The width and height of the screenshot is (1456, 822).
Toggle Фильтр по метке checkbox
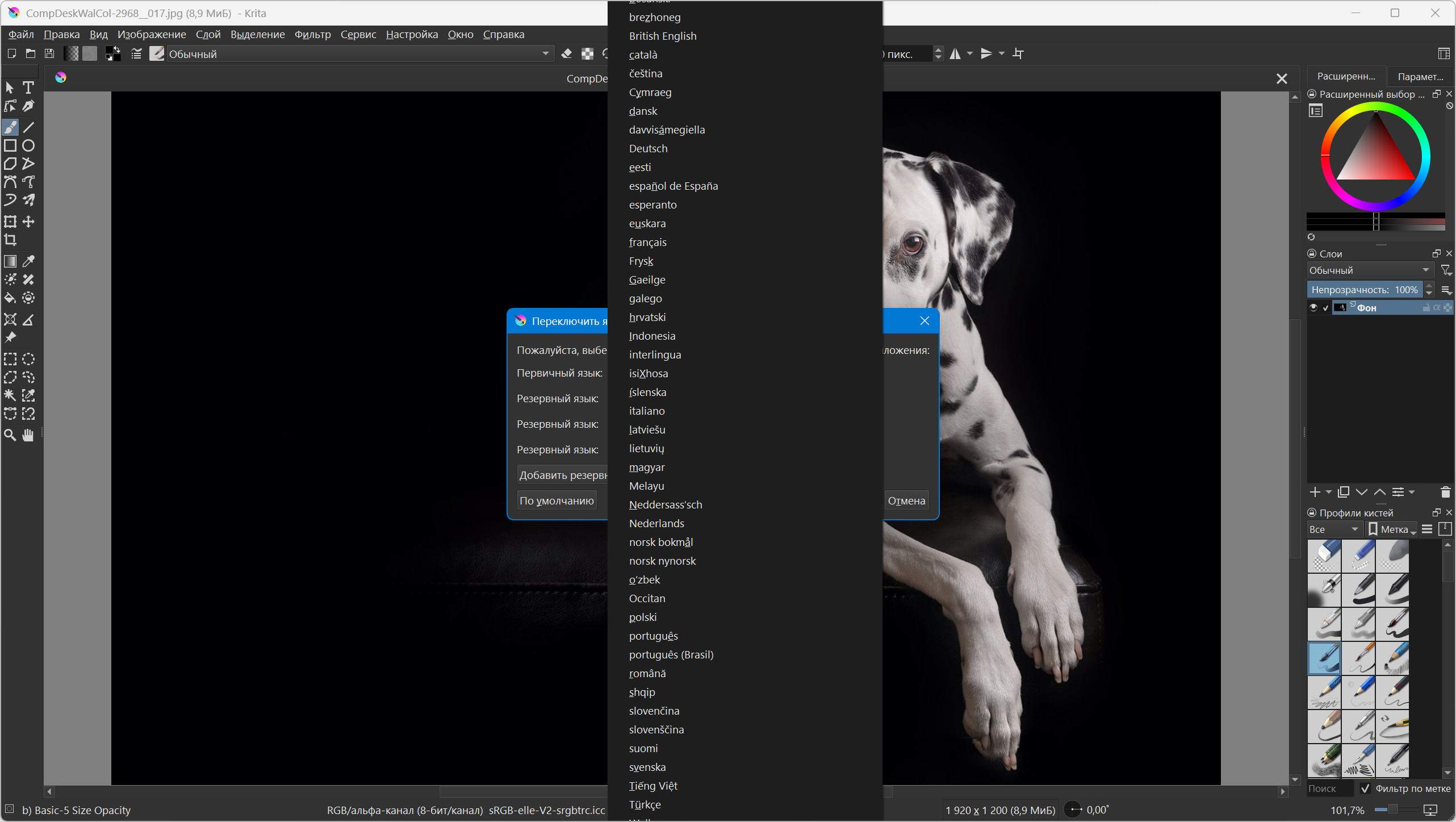click(x=1366, y=788)
